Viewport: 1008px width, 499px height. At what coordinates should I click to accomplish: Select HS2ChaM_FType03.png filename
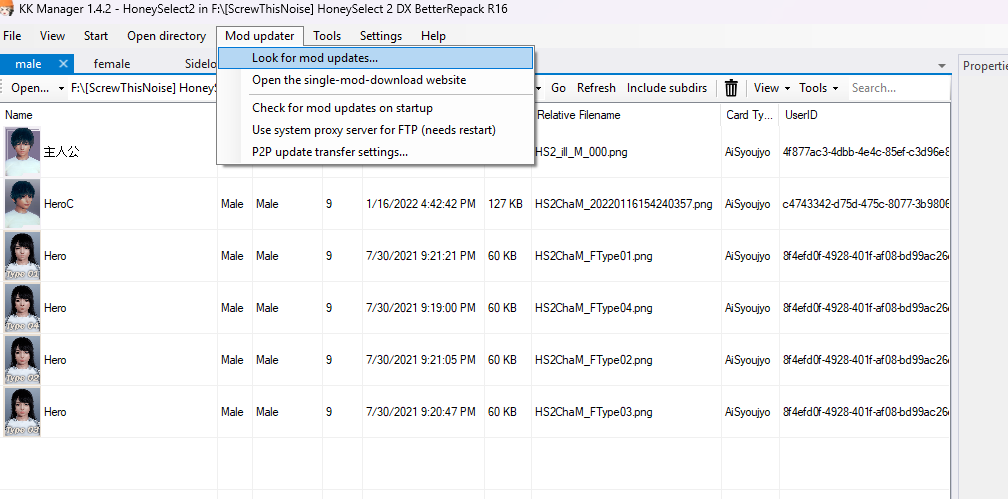(593, 412)
